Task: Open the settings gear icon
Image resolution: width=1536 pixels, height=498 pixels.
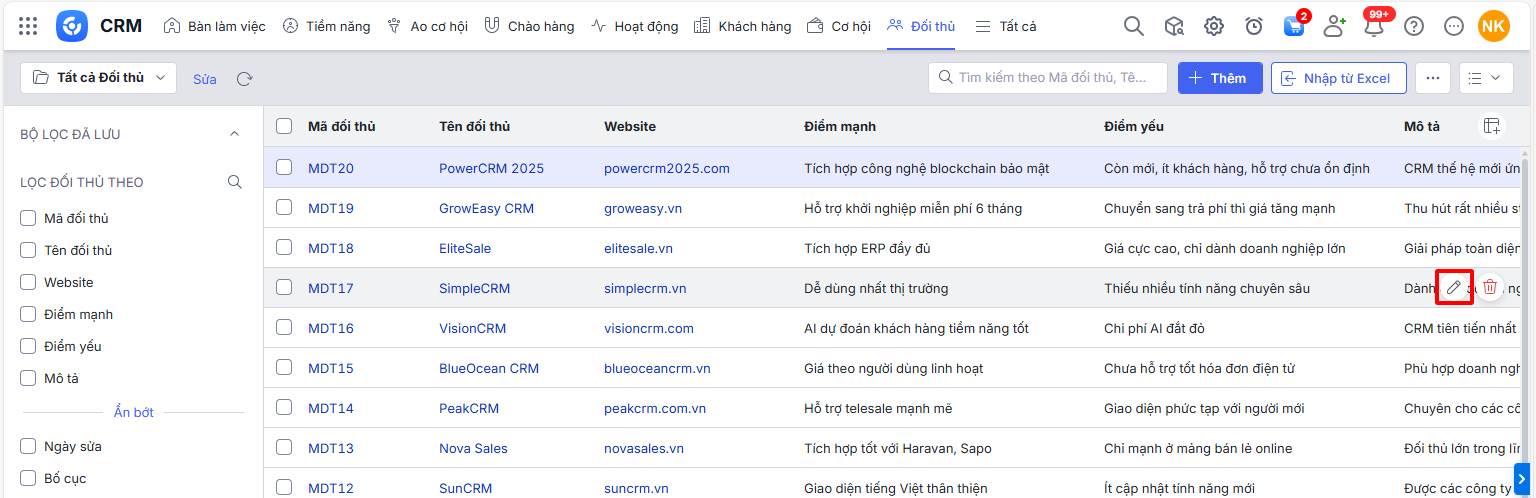Action: [1214, 27]
